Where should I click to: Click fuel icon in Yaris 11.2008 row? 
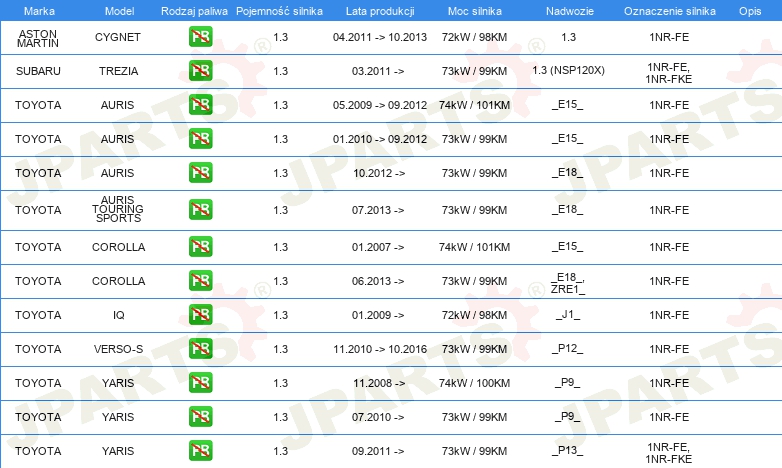(200, 382)
